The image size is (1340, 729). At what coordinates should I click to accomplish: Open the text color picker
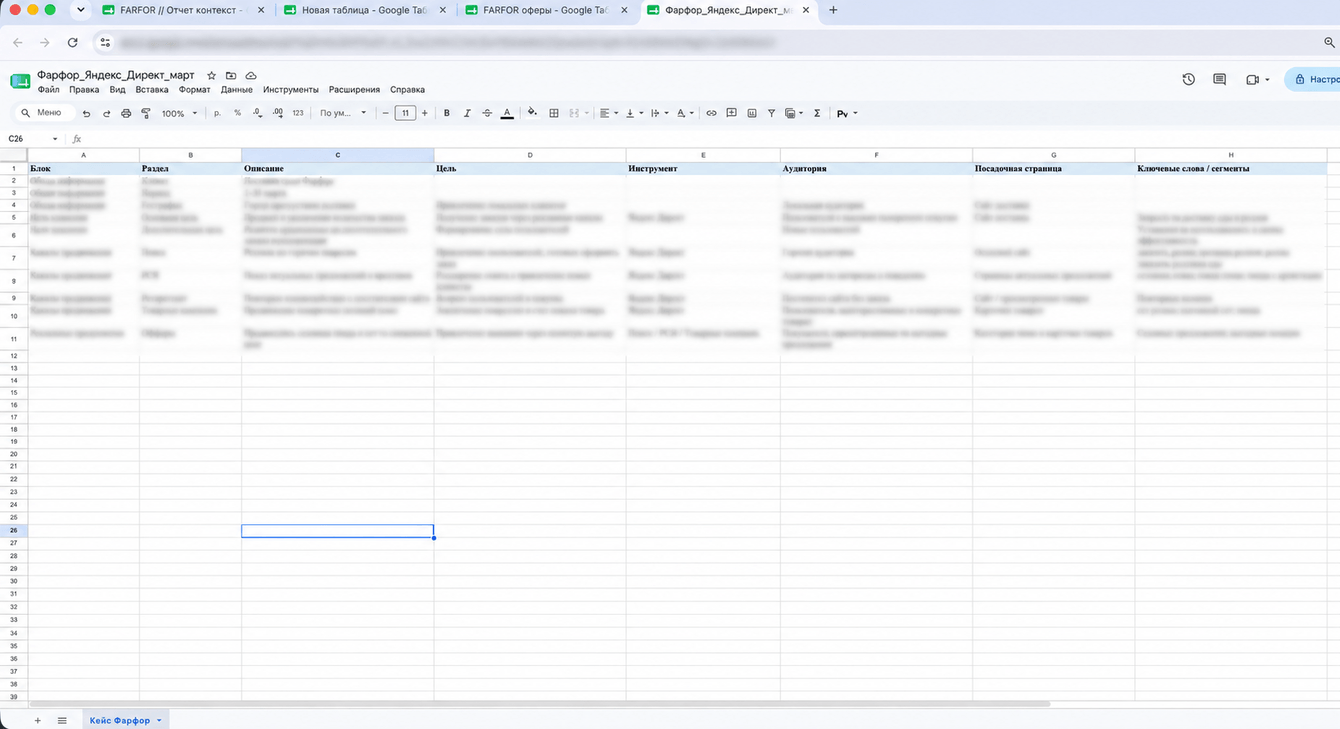(507, 113)
